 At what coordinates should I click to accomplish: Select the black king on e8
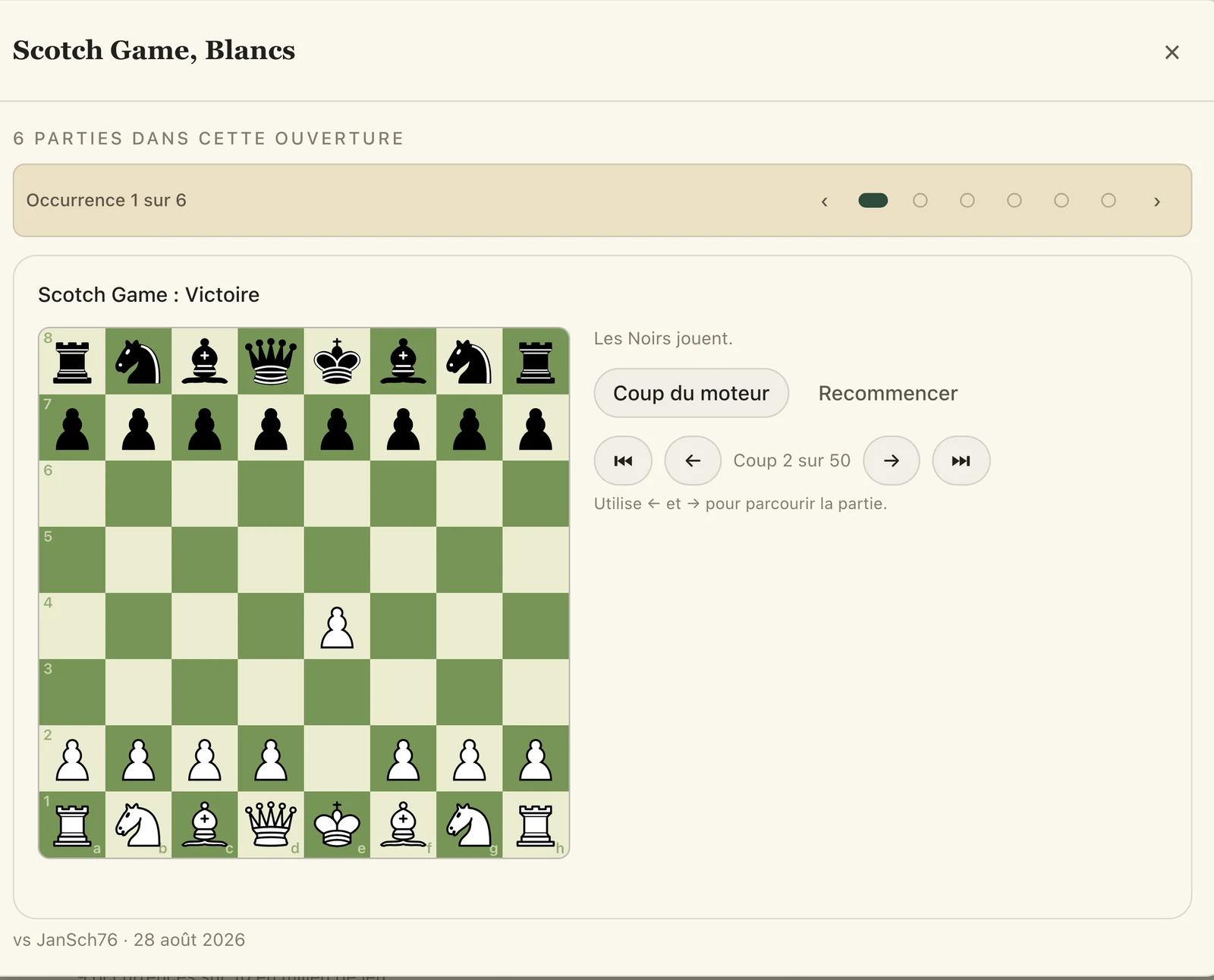(337, 362)
